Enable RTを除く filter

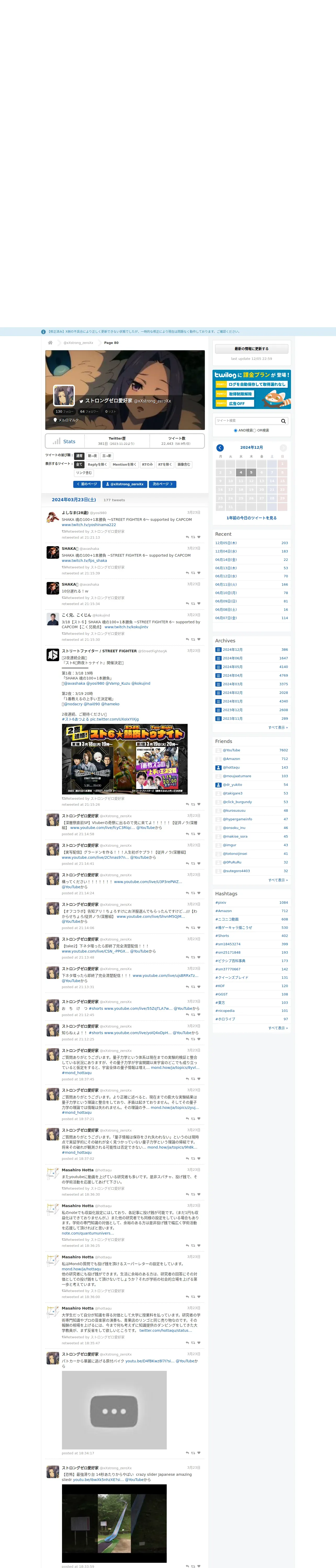point(165,464)
